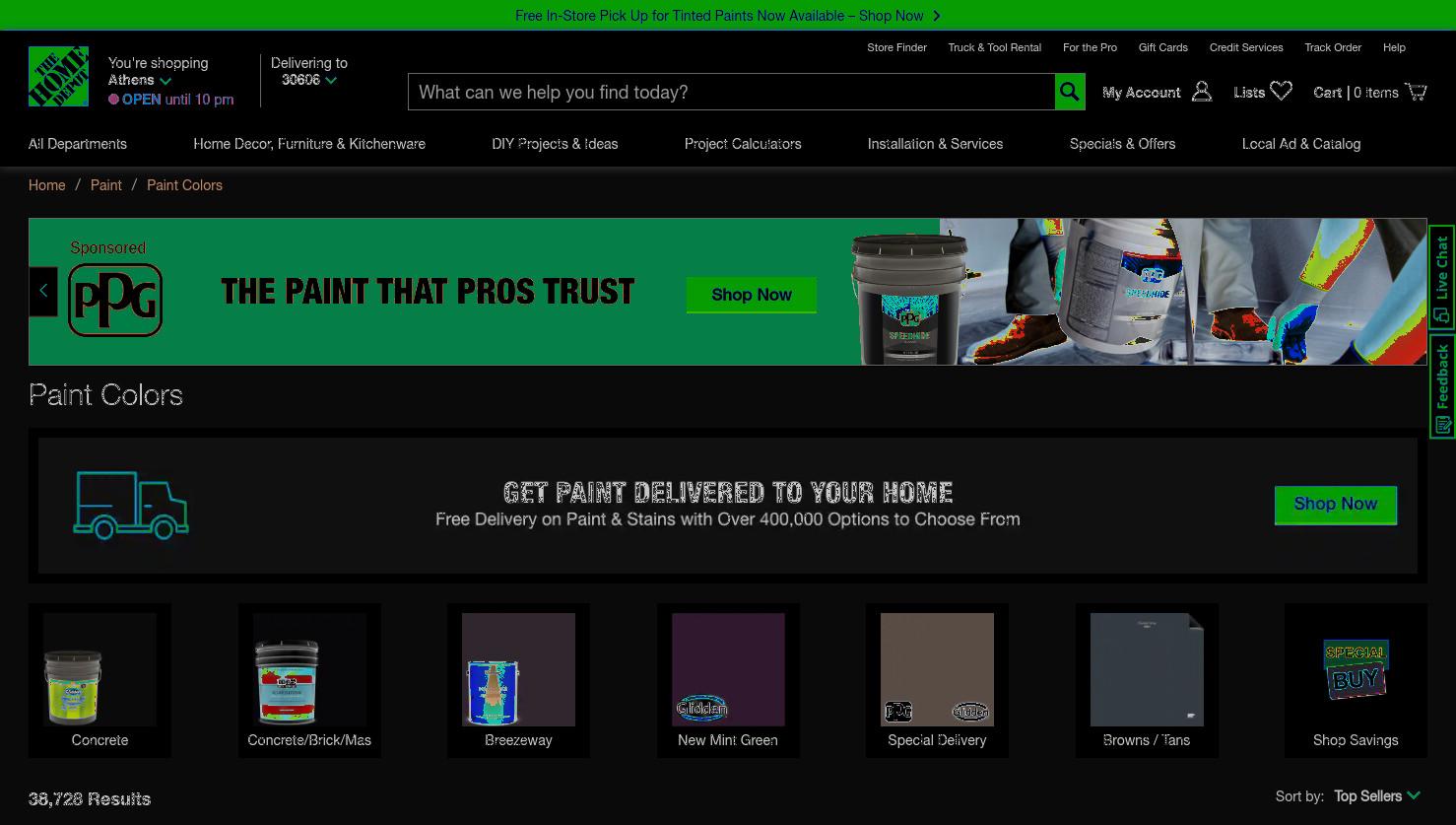Click Track Order link
Viewport: 1456px width, 825px height.
tap(1333, 47)
